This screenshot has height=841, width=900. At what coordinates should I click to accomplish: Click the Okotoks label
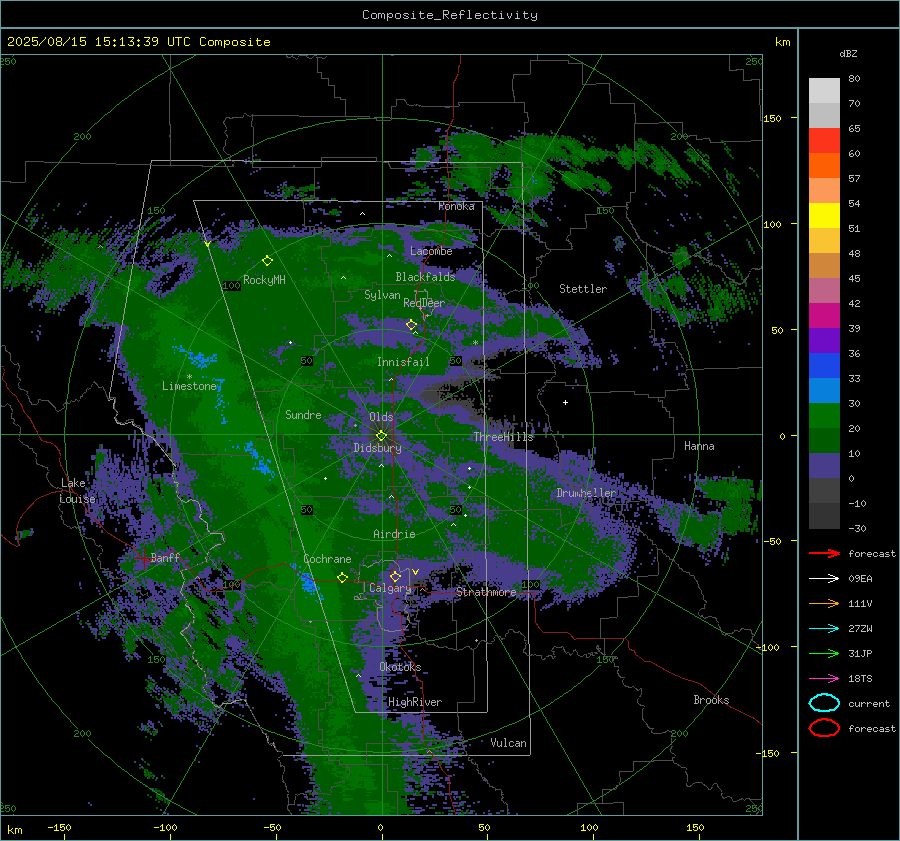(x=400, y=667)
